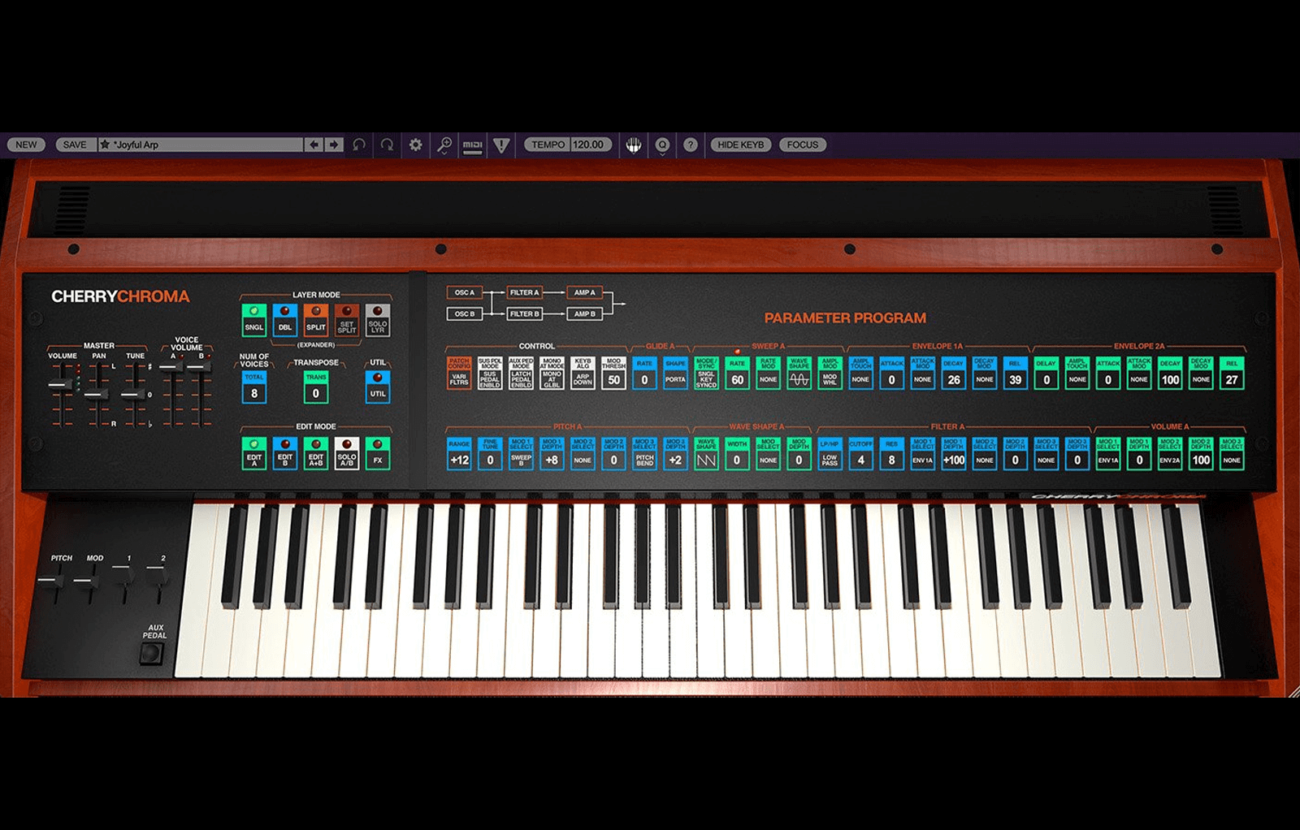Screen dimensions: 1300x830
Task: Click the OSC A block in signal diagram
Action: point(464,293)
